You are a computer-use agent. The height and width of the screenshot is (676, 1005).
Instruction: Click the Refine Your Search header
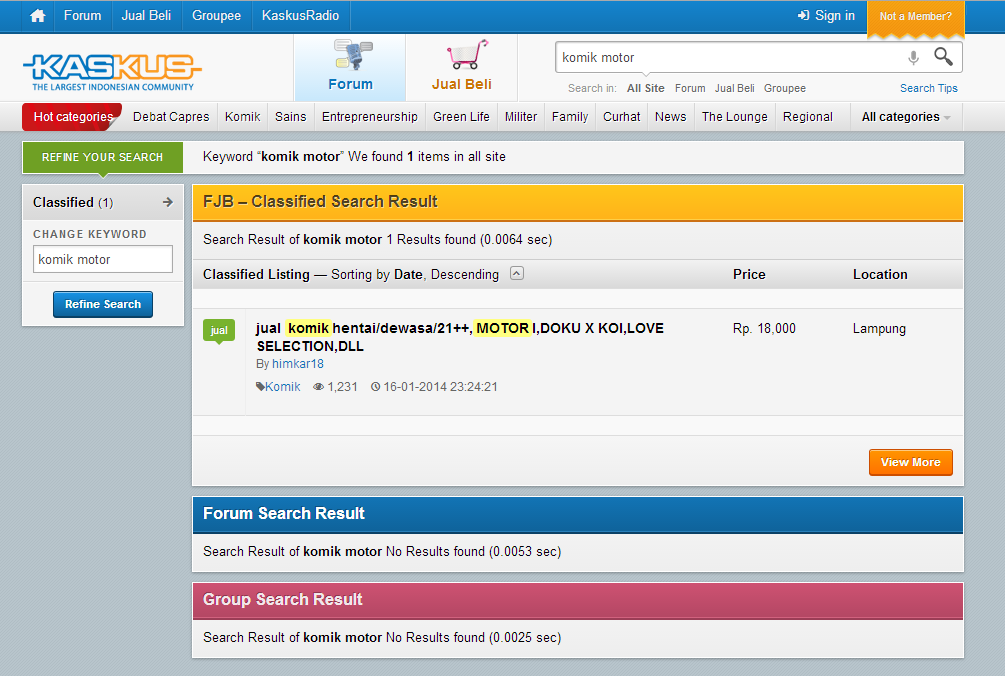click(103, 157)
